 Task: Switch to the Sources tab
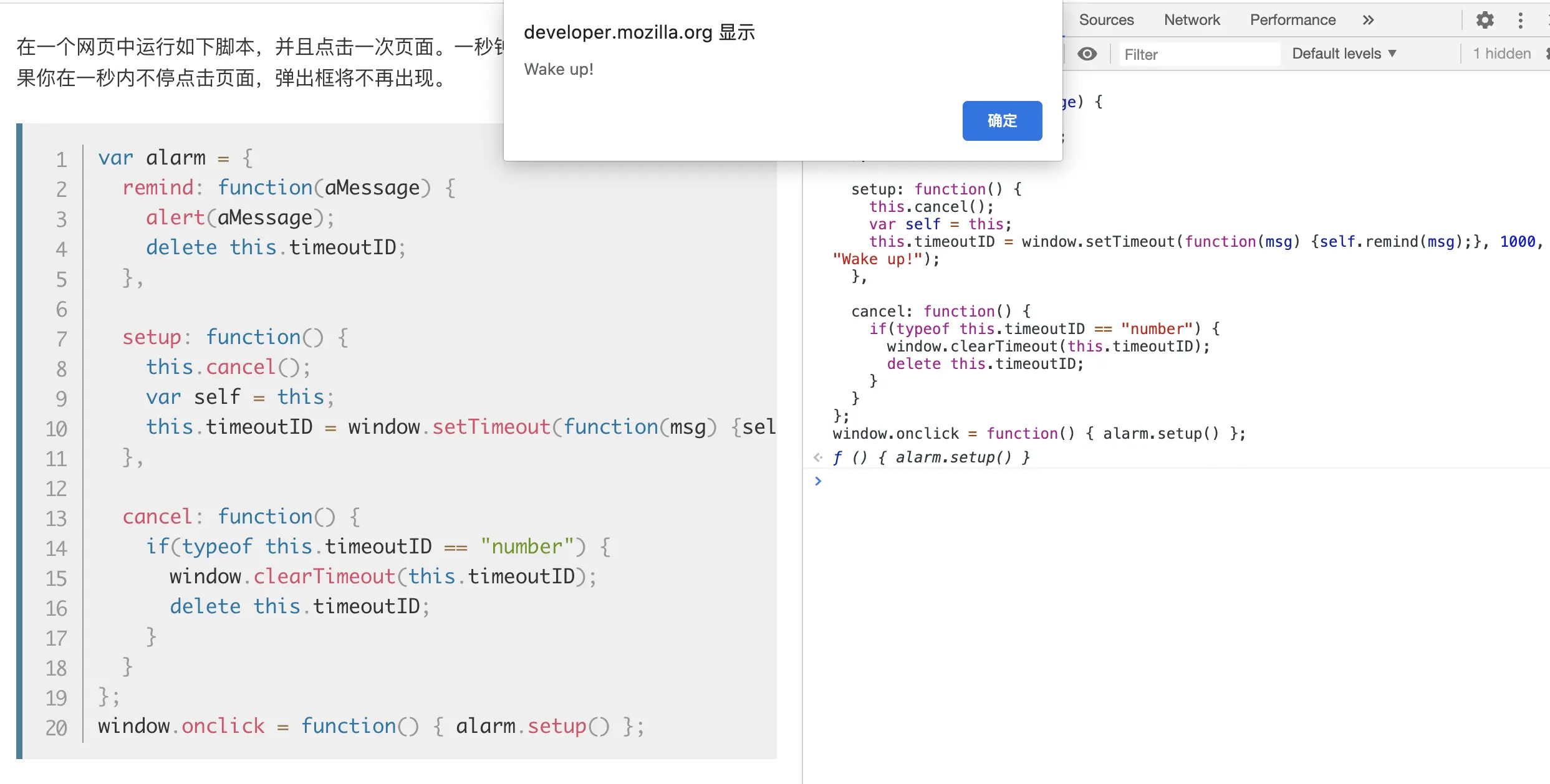click(x=1106, y=20)
